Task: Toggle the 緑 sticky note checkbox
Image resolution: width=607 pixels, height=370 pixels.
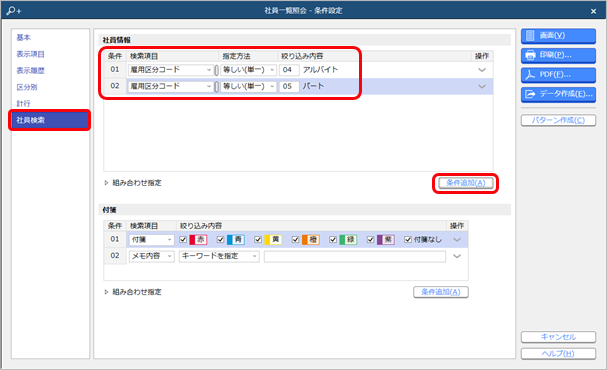Action: (x=333, y=240)
